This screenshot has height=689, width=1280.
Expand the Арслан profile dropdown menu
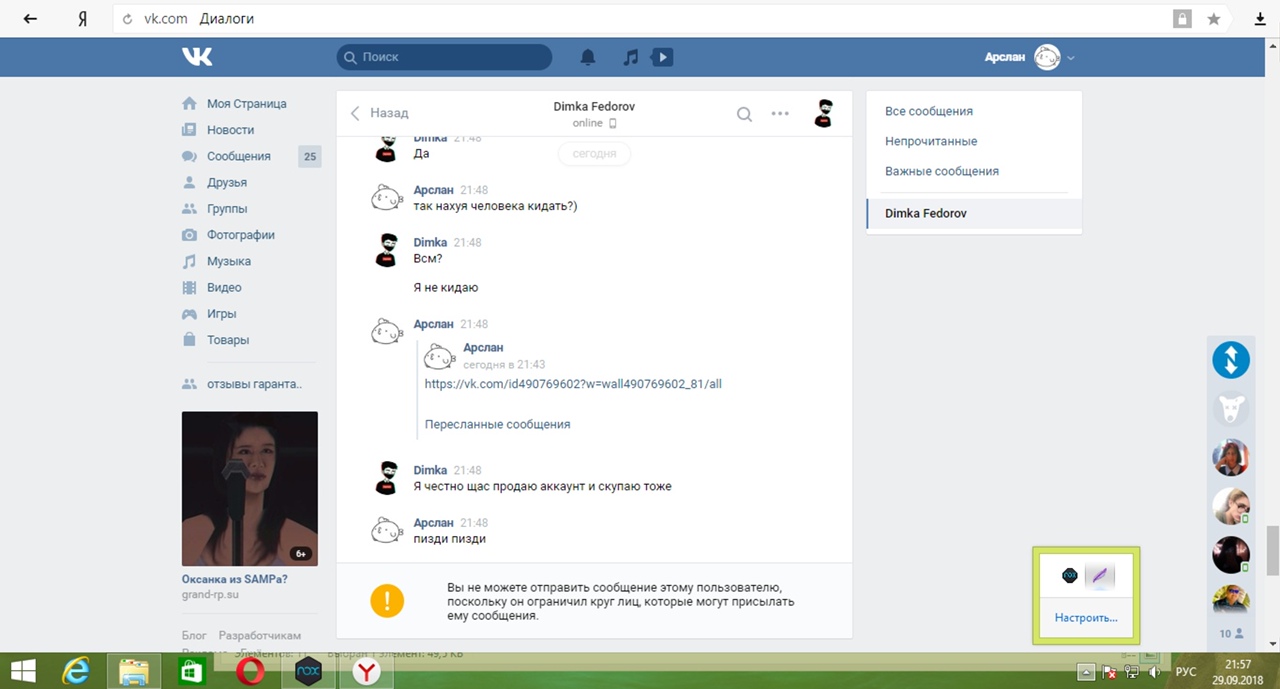coord(1071,58)
